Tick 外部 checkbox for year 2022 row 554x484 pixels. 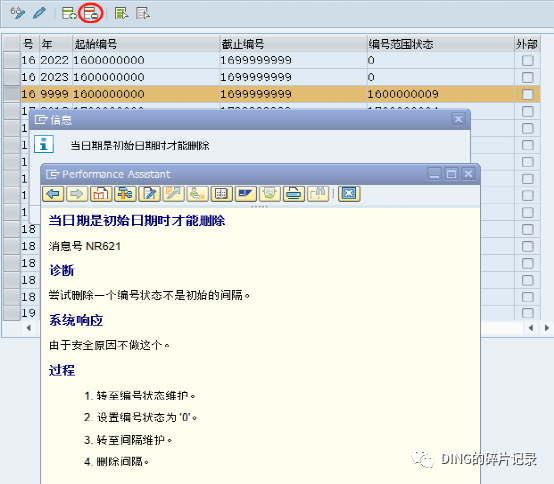coord(528,60)
